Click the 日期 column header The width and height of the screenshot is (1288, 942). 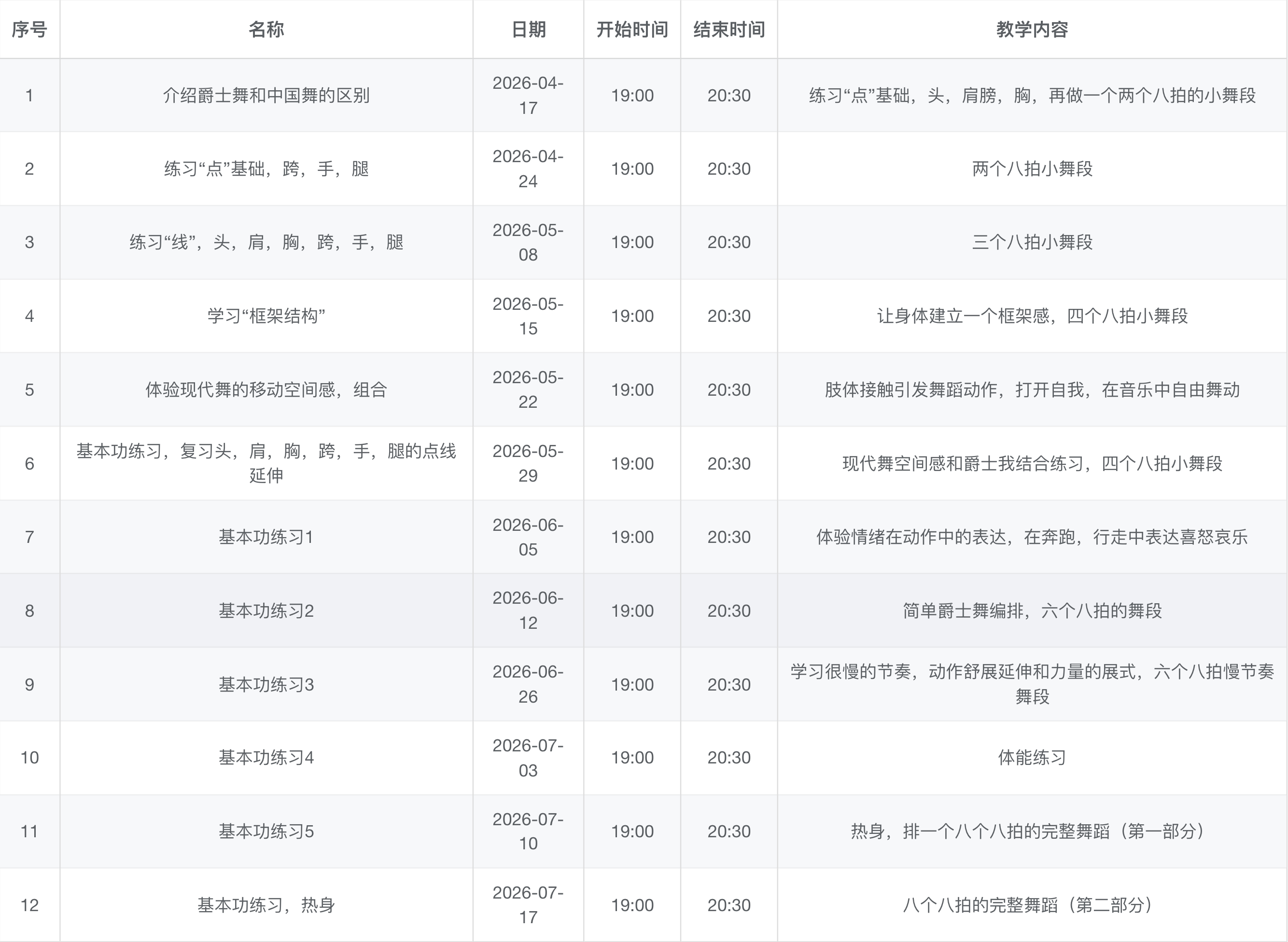[x=528, y=29]
